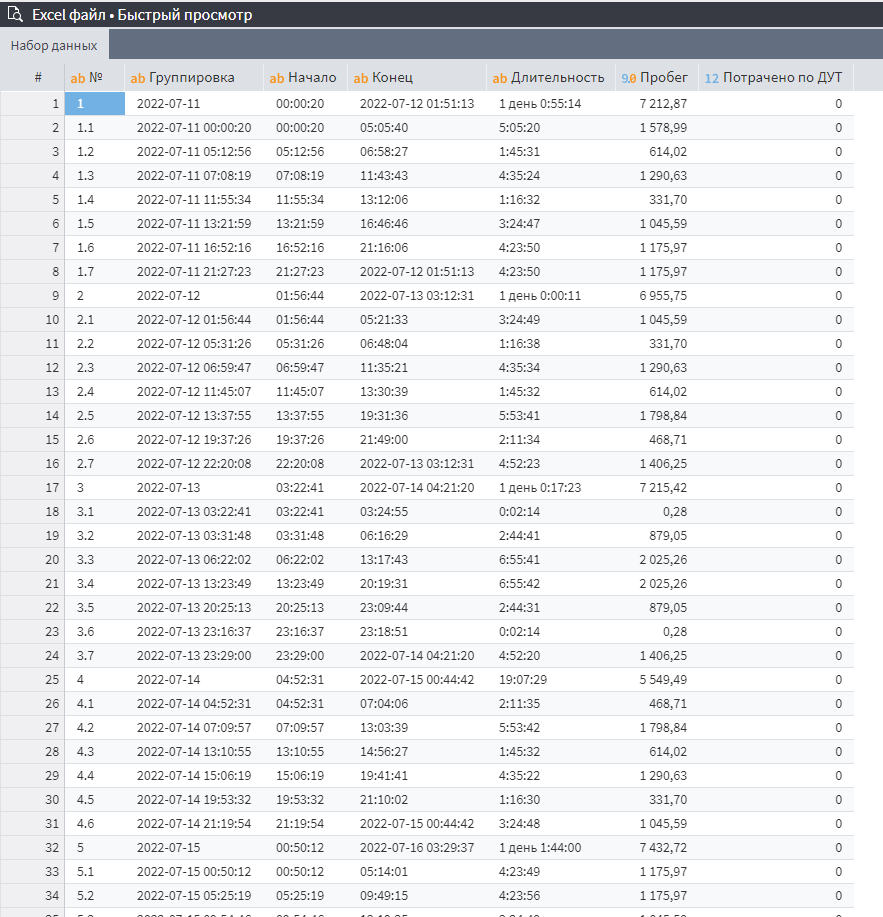Image resolution: width=883 pixels, height=917 pixels.
Task: Click the № cell 3.7
Action: pyautogui.click(x=85, y=655)
